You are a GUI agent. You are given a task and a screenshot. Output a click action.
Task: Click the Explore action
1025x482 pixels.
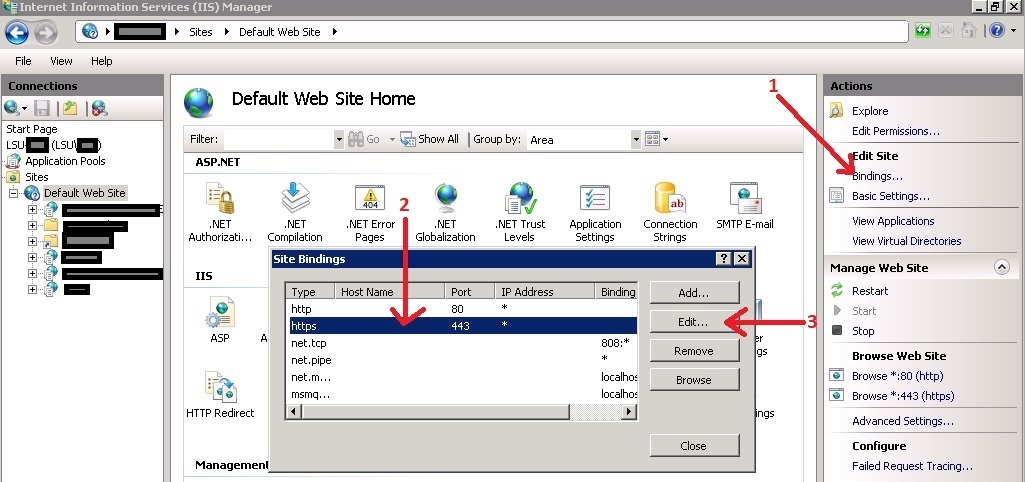pyautogui.click(x=869, y=111)
